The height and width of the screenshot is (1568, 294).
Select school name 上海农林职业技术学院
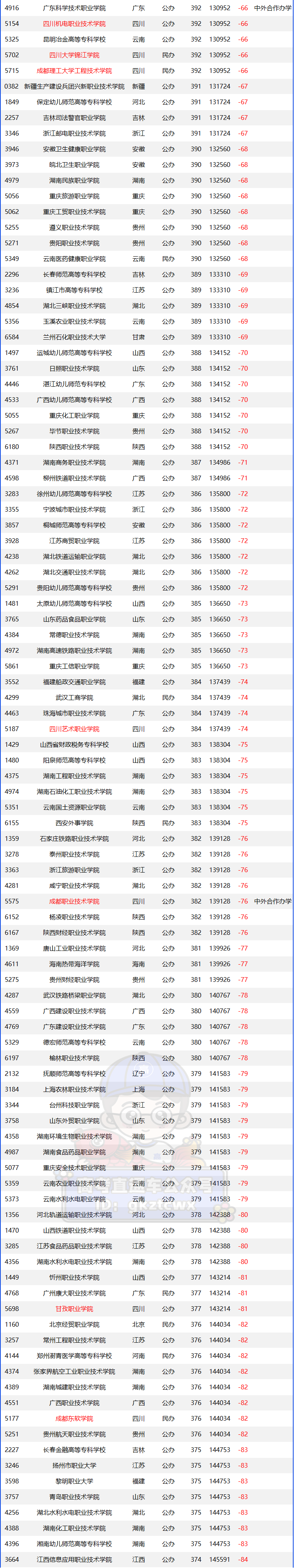[x=74, y=1089]
